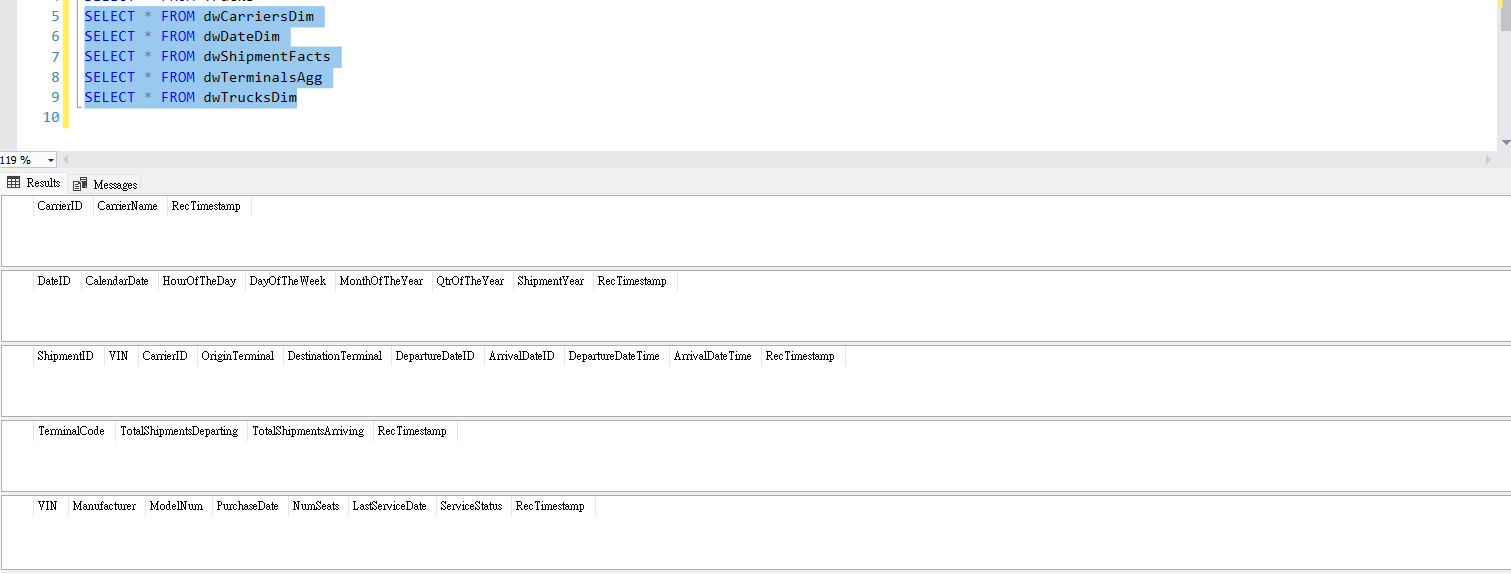Select the ArrivalDateID column header
Screen dimensions: 1511x574
523,356
